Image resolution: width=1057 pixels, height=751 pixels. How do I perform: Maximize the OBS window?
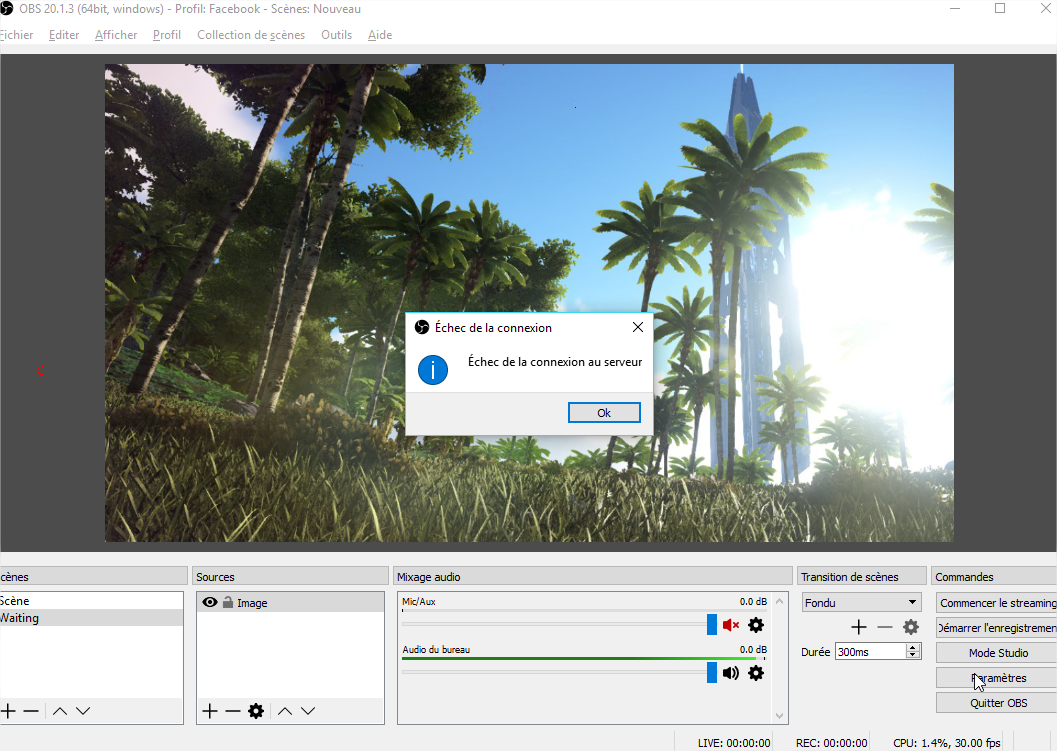1000,8
